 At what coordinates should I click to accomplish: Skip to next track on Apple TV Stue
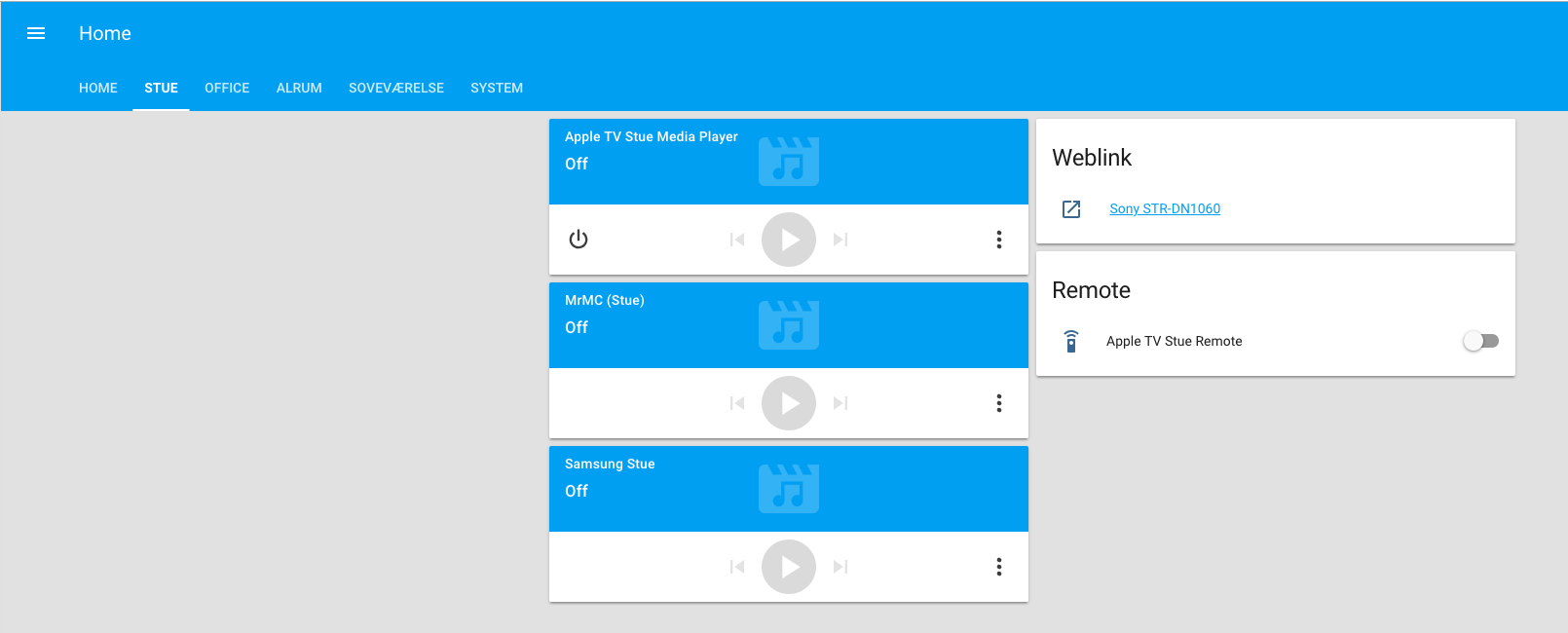pyautogui.click(x=840, y=240)
